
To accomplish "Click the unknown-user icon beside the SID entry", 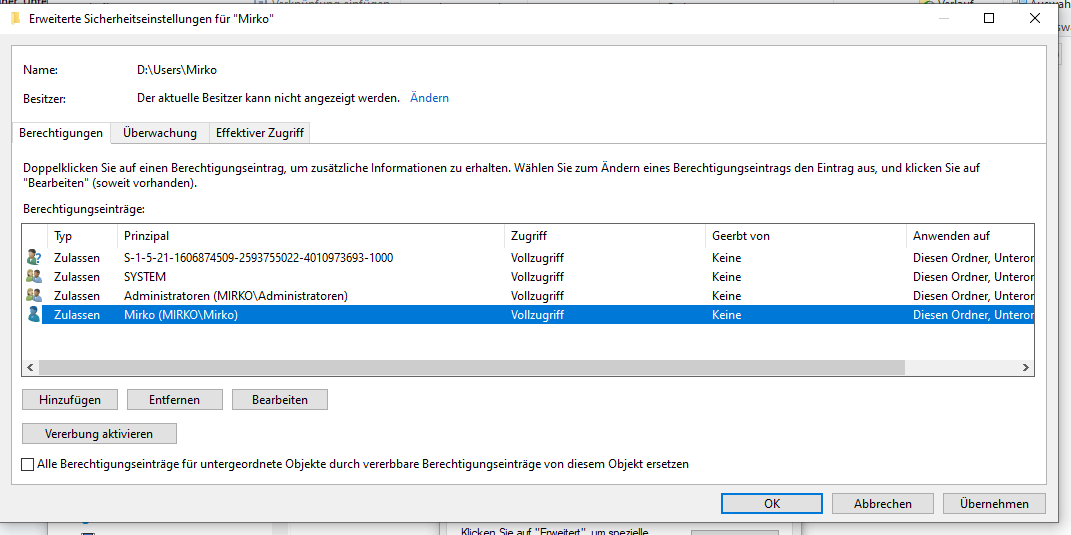I will [x=33, y=258].
